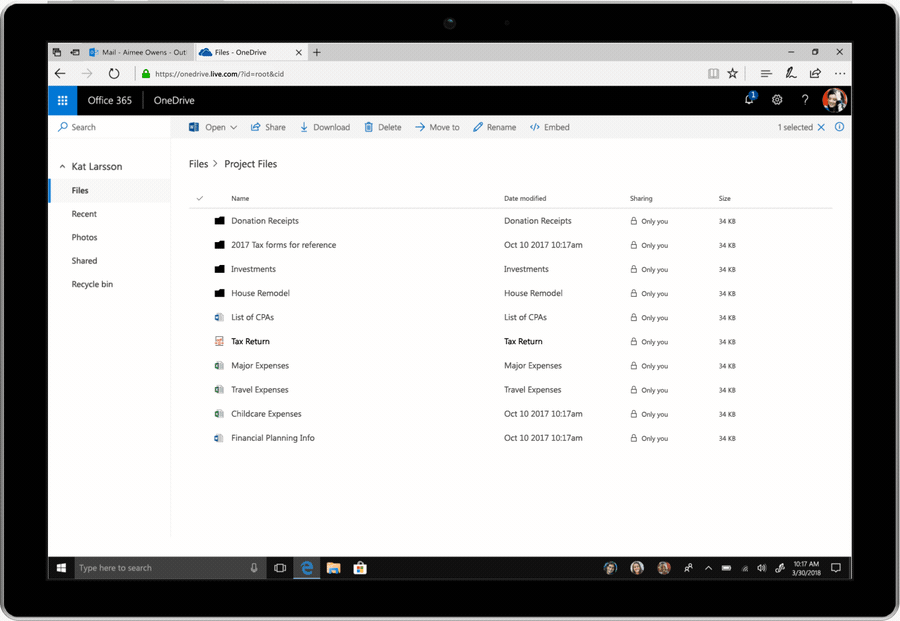The image size is (900, 621).
Task: Refresh the page in the browser
Action: click(114, 73)
